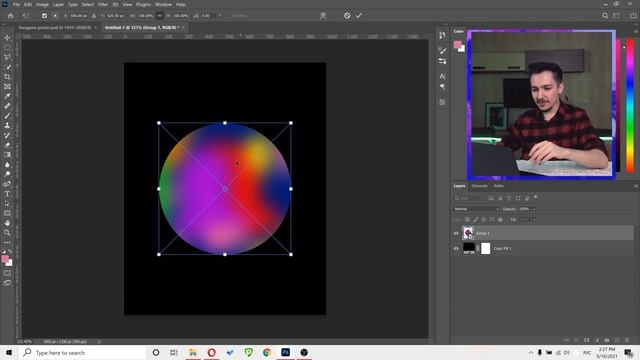Open the Fill slider dropdown arrow
This screenshot has height=360, width=640.
pyautogui.click(x=534, y=220)
